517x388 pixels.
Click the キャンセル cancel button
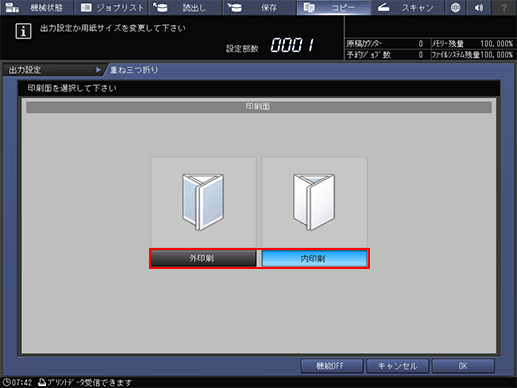click(x=397, y=366)
